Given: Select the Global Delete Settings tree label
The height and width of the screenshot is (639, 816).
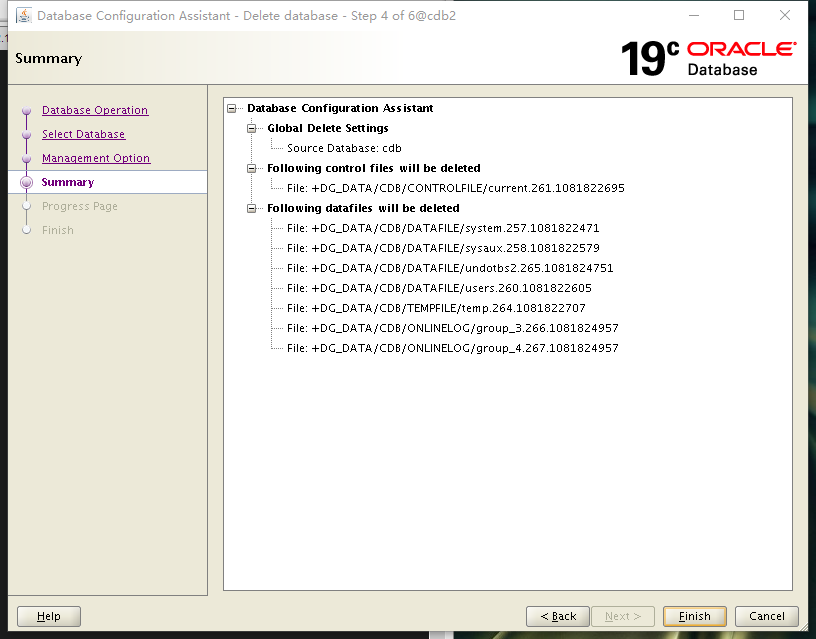Looking at the screenshot, I should coord(328,128).
